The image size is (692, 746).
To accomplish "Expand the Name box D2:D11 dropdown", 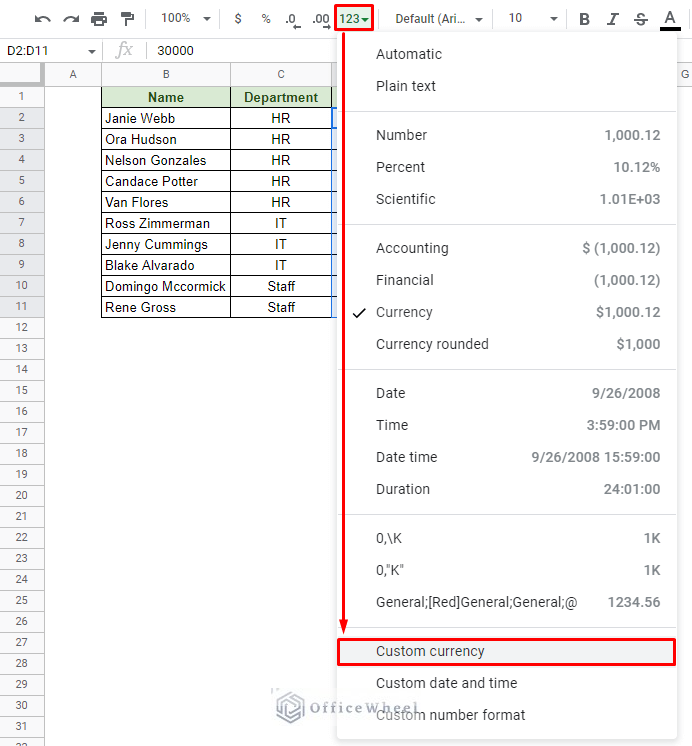I will pos(91,51).
